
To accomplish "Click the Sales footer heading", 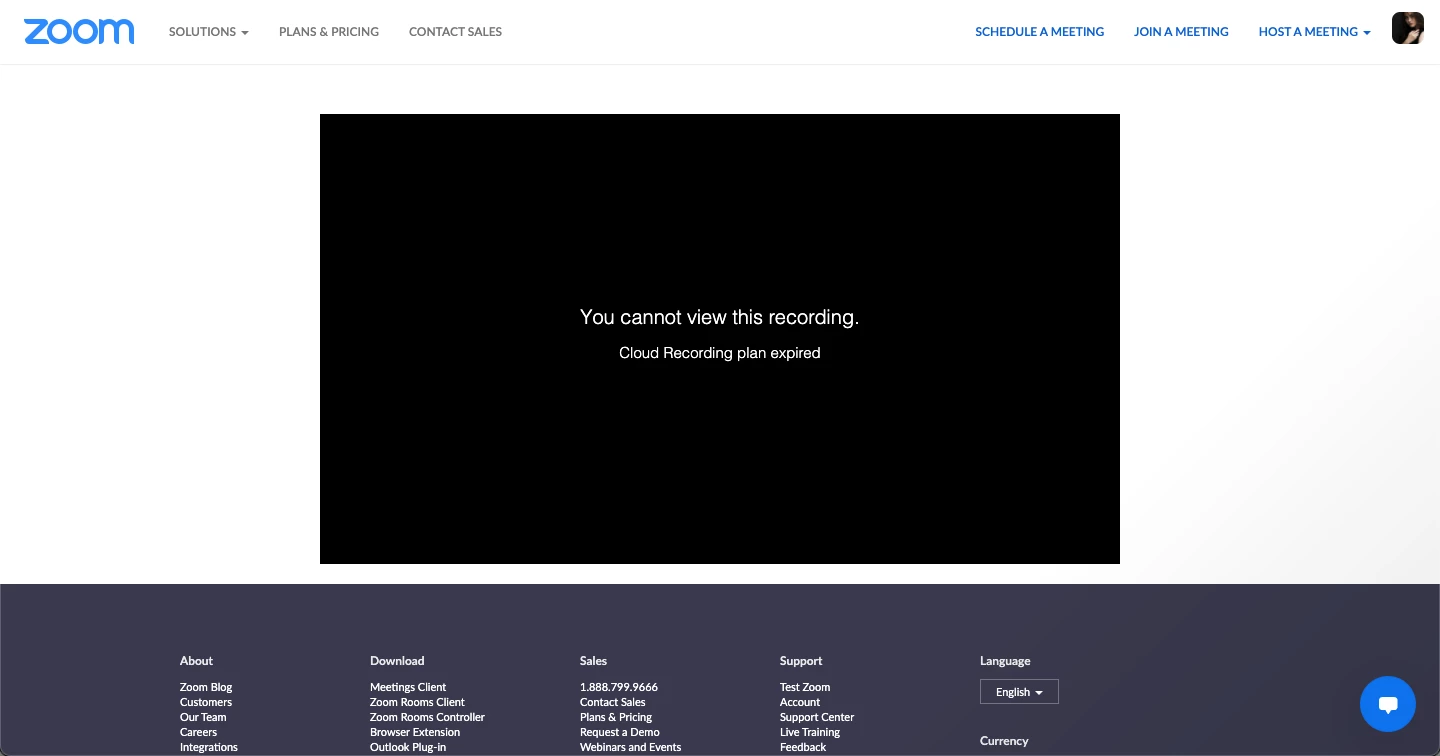I will (x=593, y=661).
